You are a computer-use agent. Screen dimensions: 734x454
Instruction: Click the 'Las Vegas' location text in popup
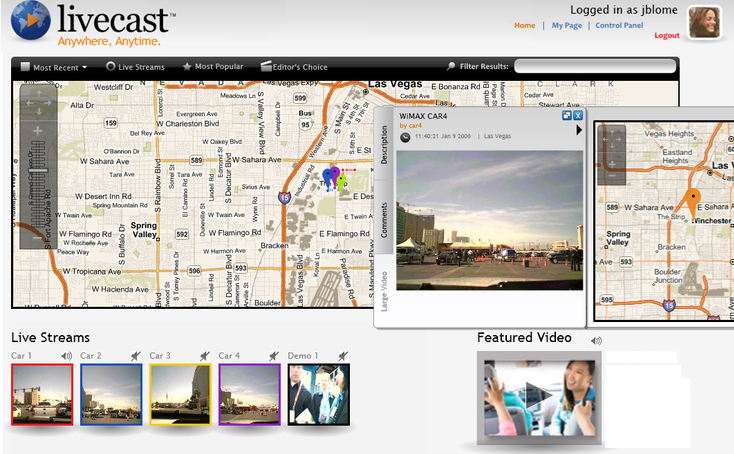(497, 136)
